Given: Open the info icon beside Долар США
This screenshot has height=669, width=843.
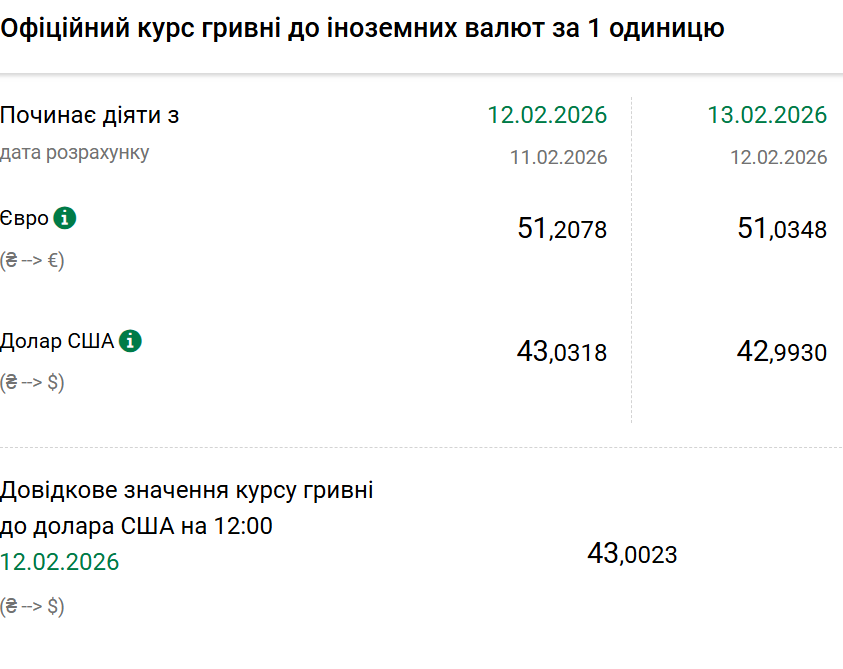Looking at the screenshot, I should pyautogui.click(x=130, y=341).
